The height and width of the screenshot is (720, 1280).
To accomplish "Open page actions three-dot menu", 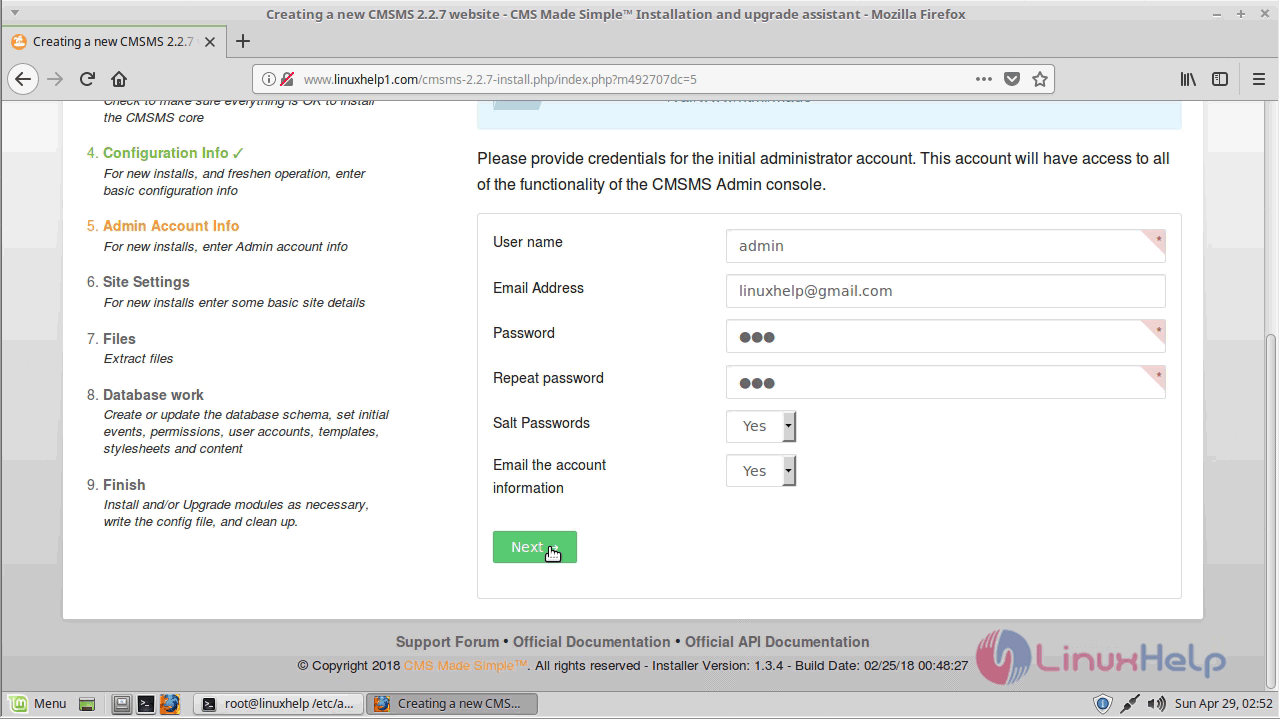I will [984, 79].
